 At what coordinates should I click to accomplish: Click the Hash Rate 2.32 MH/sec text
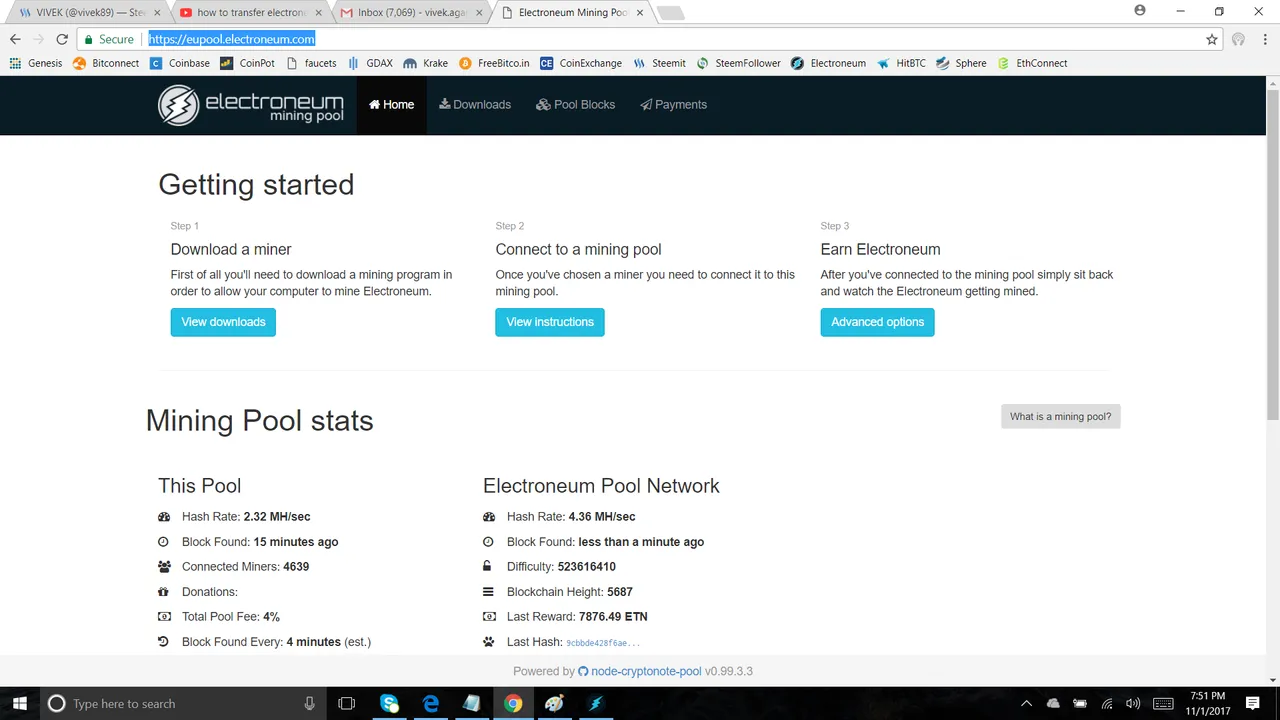(x=246, y=517)
